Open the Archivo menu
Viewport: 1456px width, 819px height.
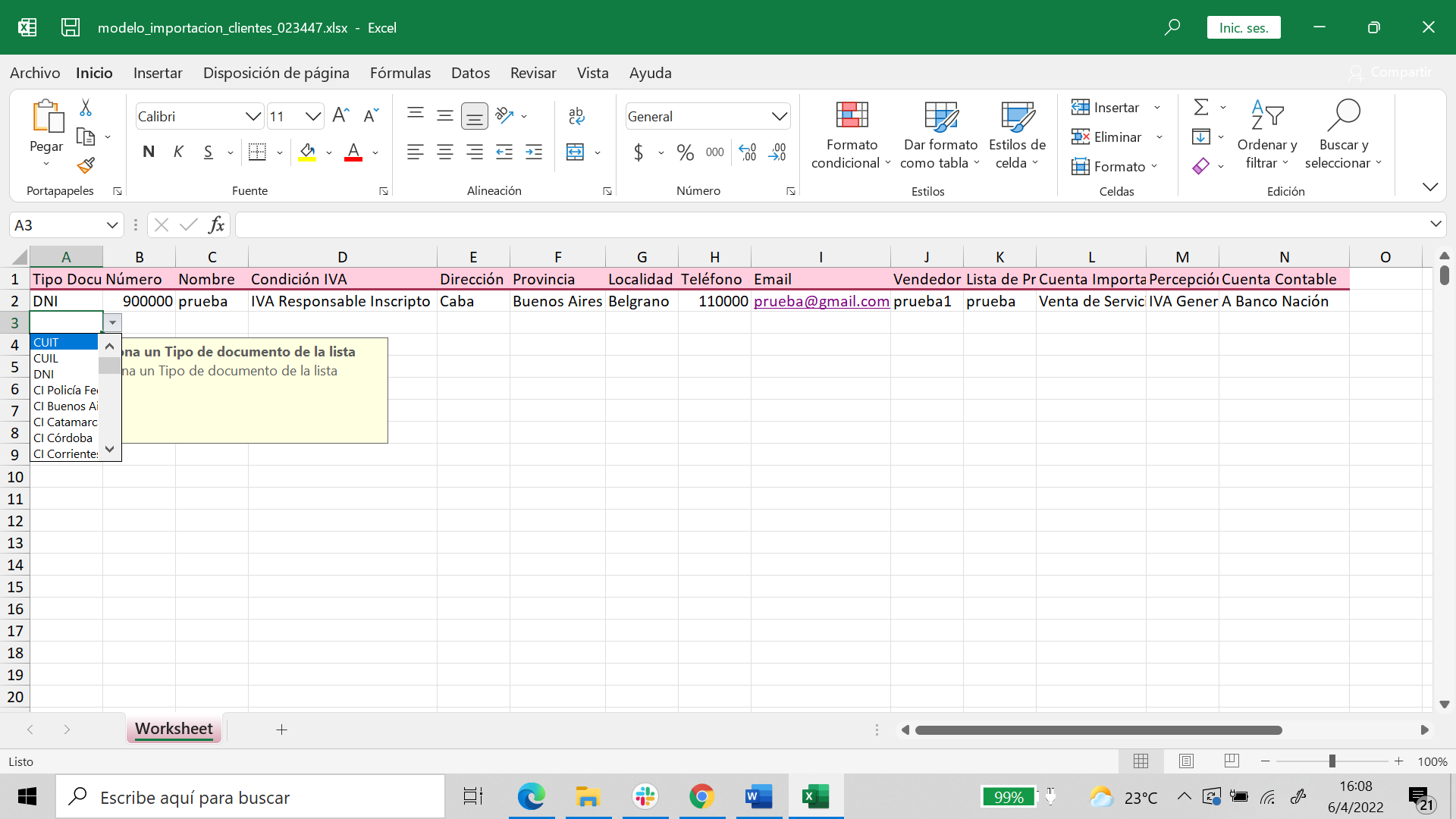pyautogui.click(x=35, y=73)
